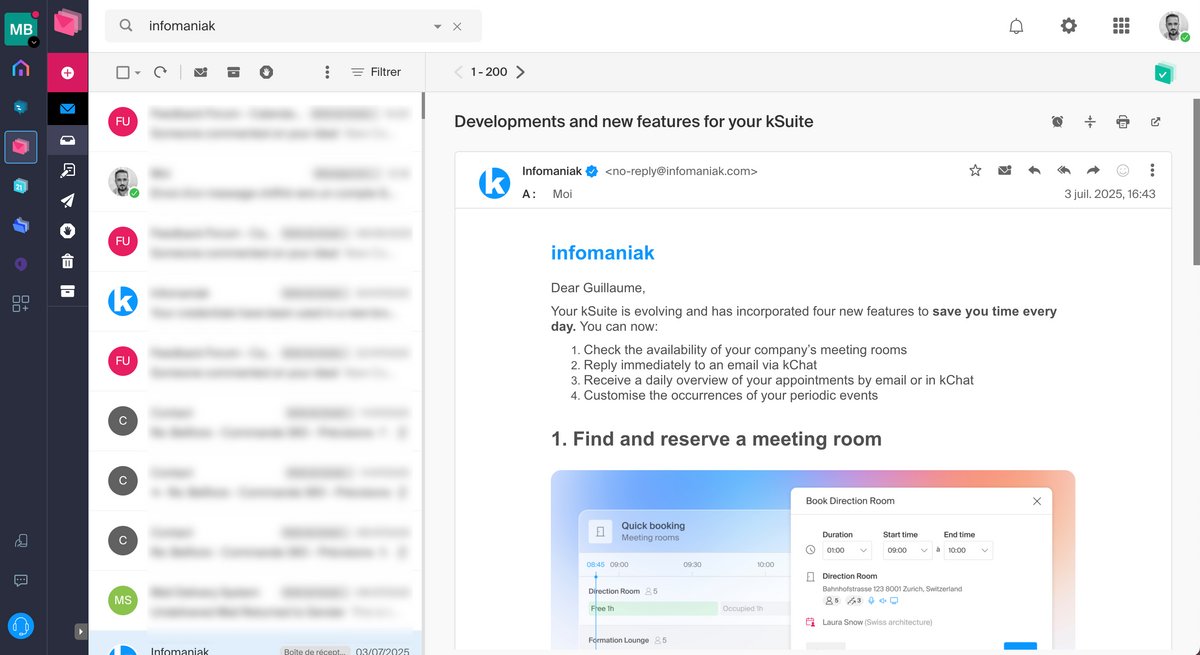Click the magnifier search icon

[126, 26]
